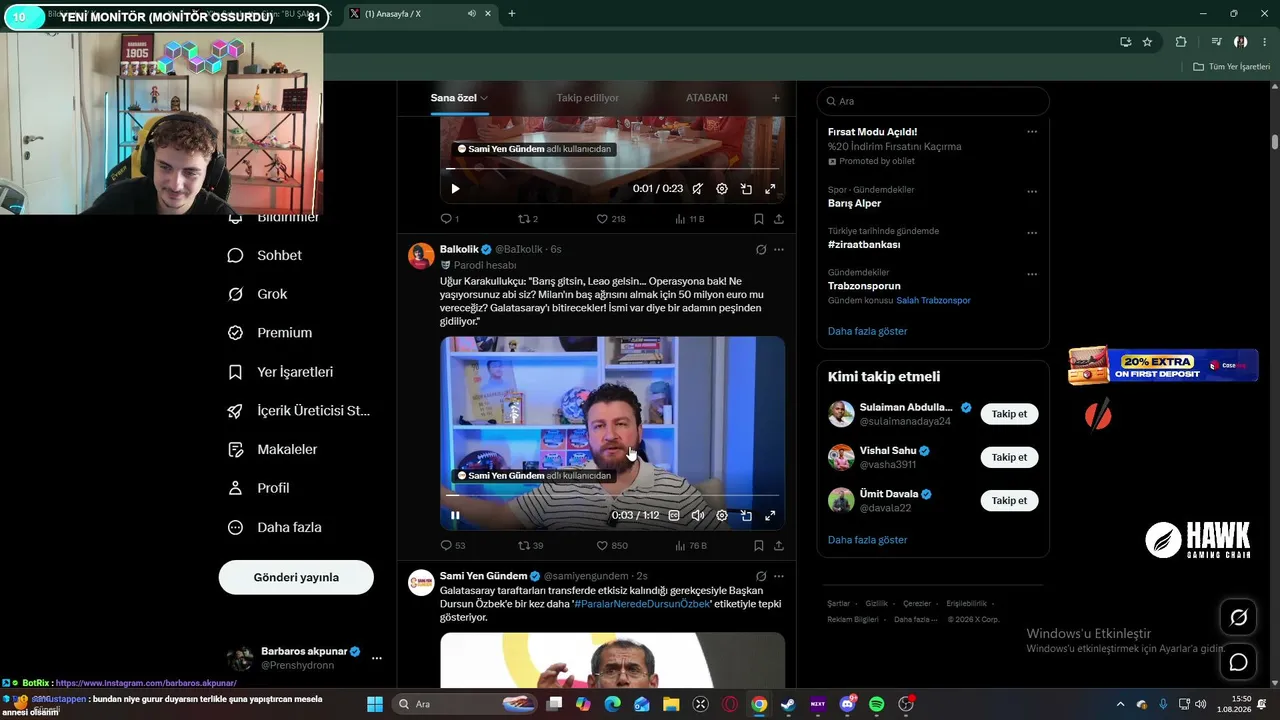The height and width of the screenshot is (720, 1280).
Task: Open options for Barış Alper trend
Action: click(1032, 191)
